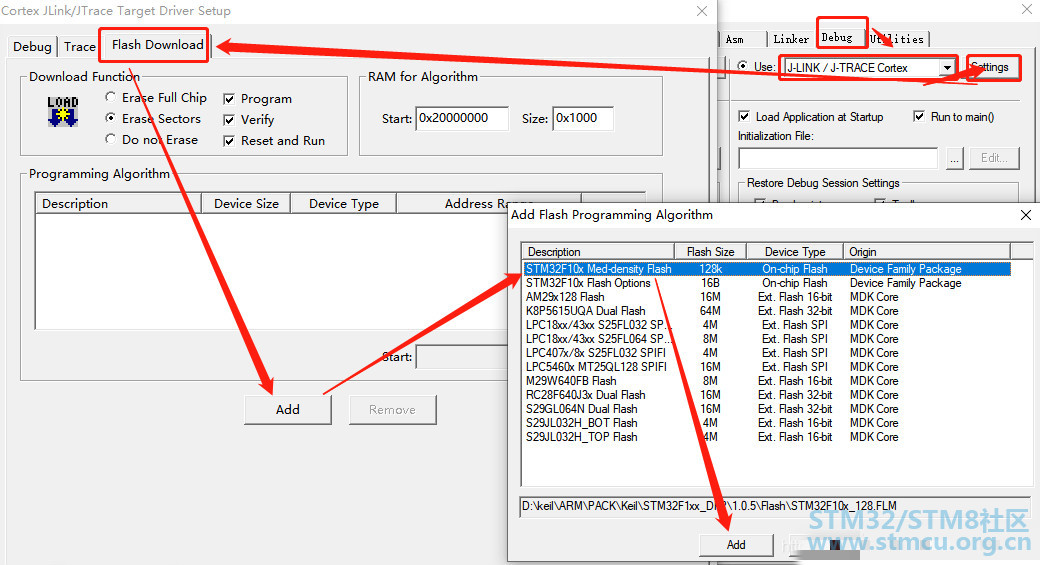Screen dimensions: 1040x565
Task: Toggle Load Application at Startup checkbox
Action: click(x=744, y=117)
